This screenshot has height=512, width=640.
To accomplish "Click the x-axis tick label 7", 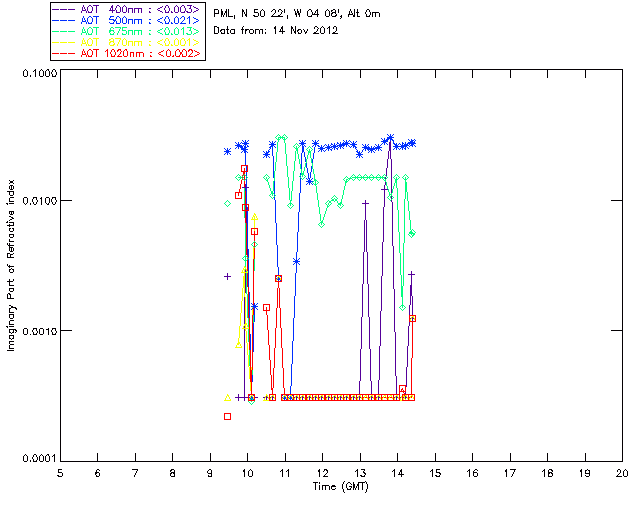I will click(x=135, y=473).
